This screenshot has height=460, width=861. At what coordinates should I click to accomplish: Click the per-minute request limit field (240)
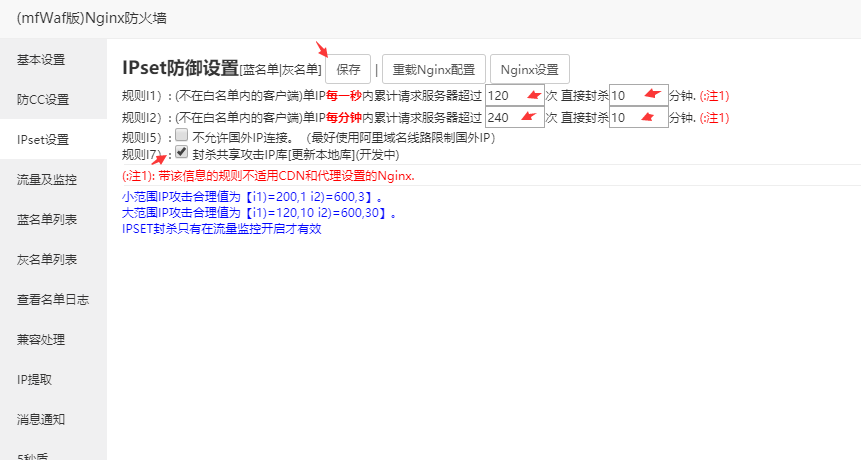515,117
